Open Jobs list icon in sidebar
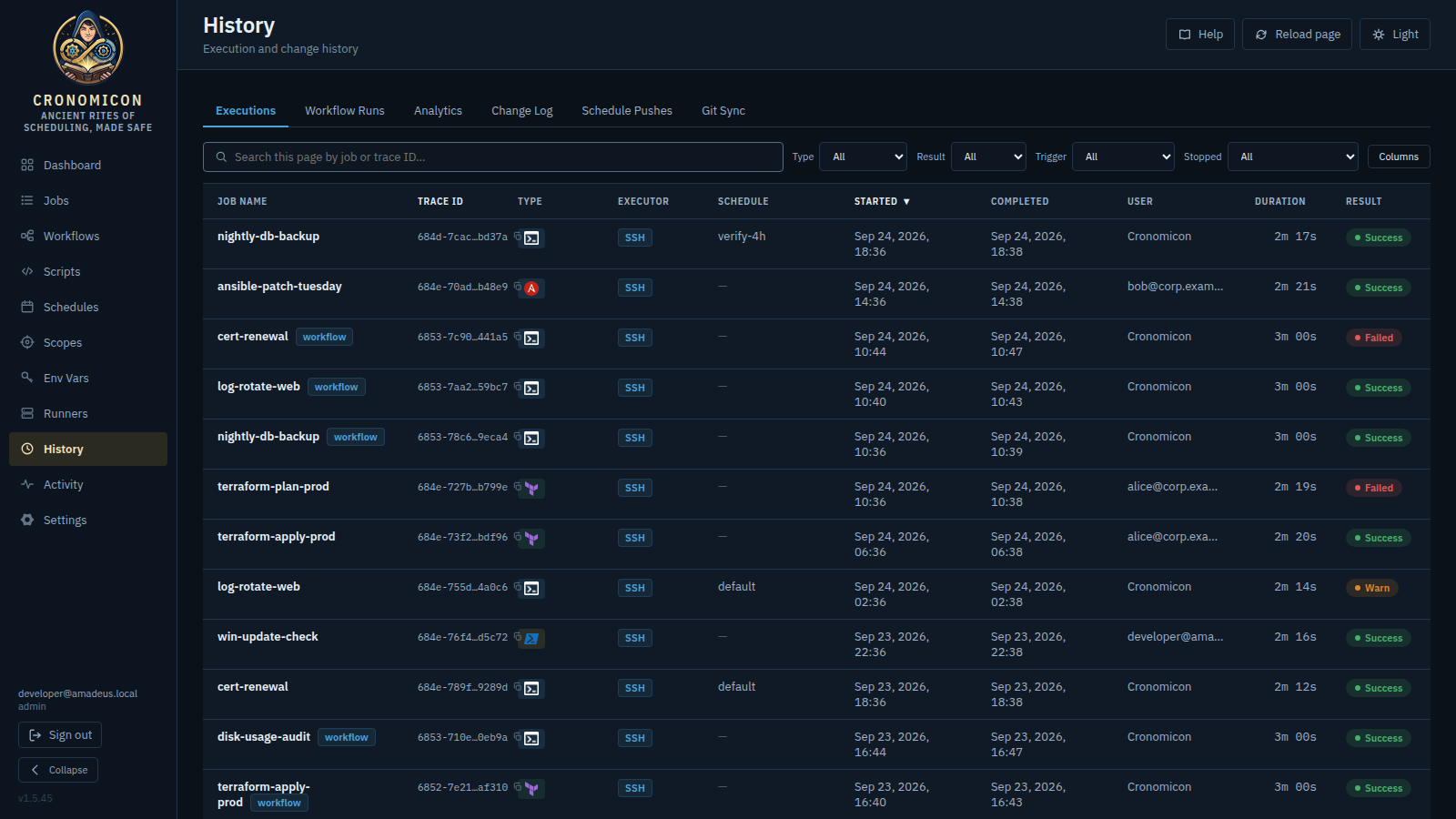The image size is (1456, 819). [x=27, y=200]
